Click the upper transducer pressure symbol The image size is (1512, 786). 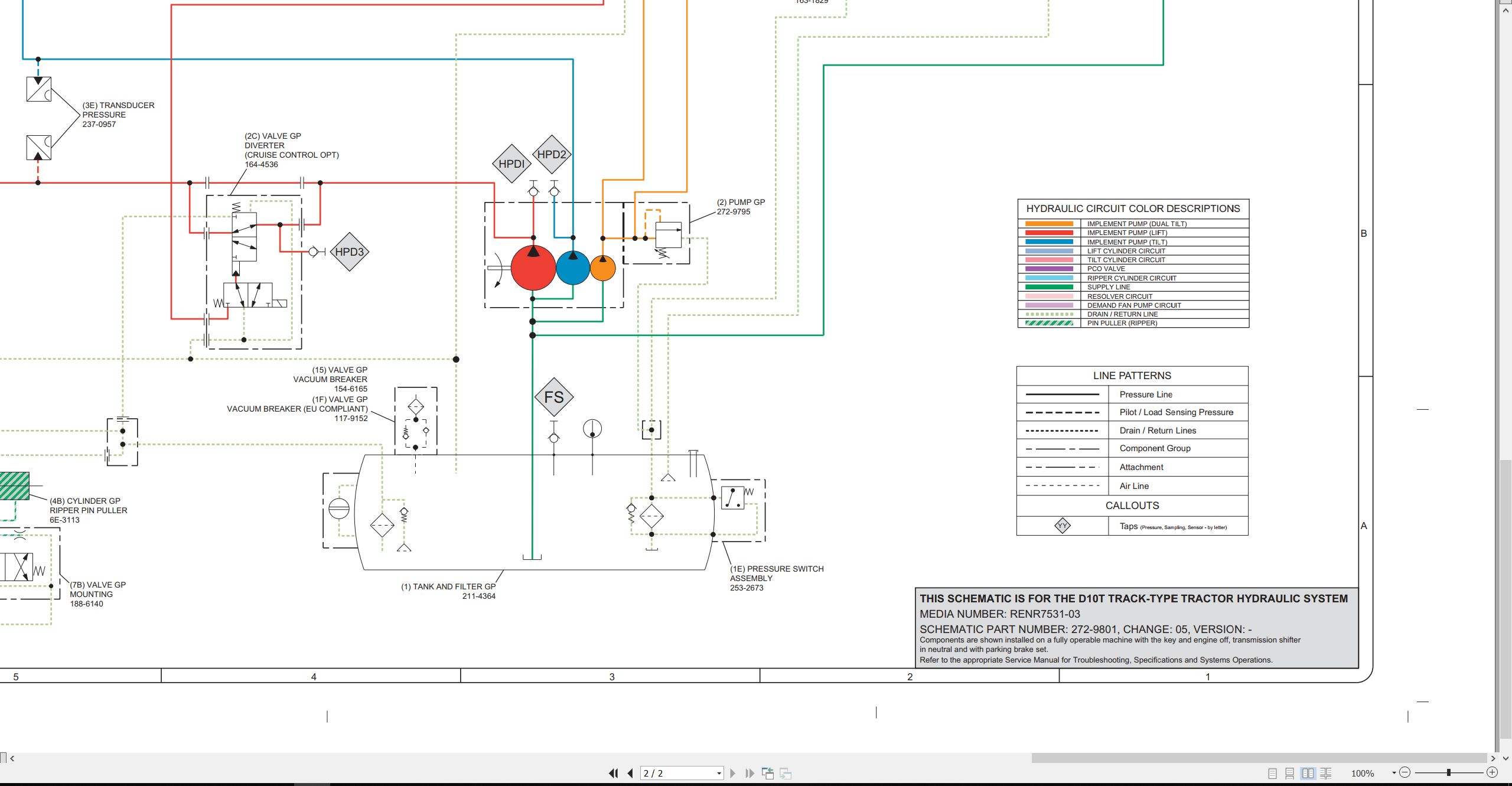click(x=39, y=89)
